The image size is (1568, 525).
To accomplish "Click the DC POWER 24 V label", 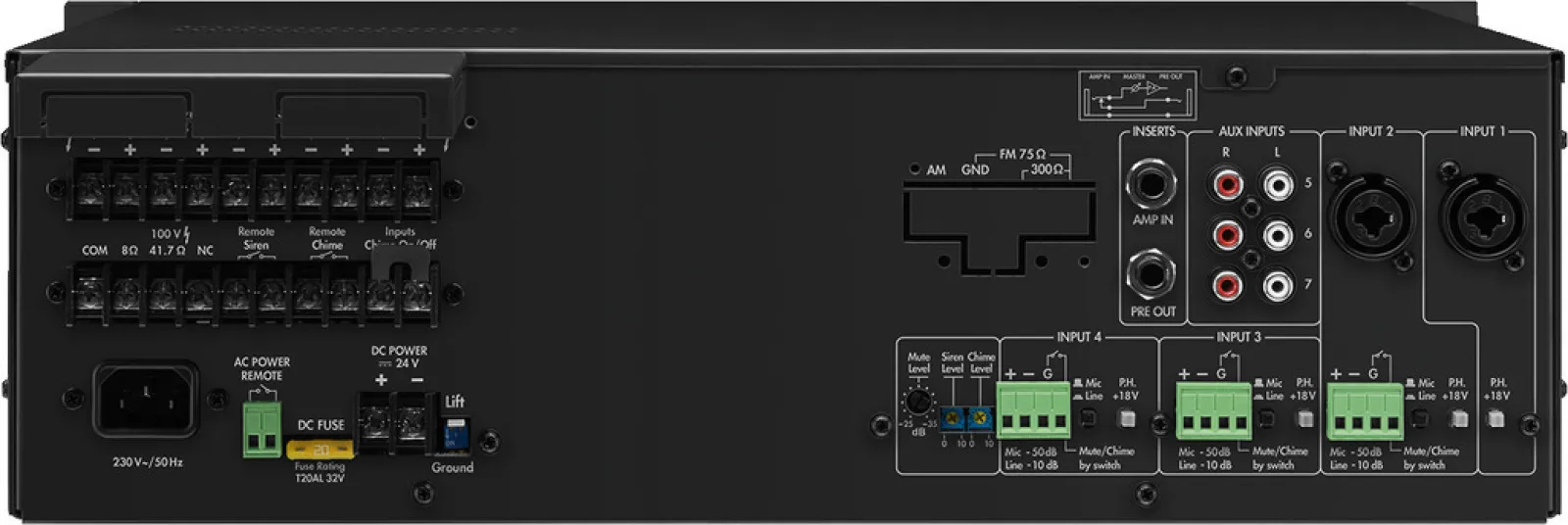I will pos(399,357).
